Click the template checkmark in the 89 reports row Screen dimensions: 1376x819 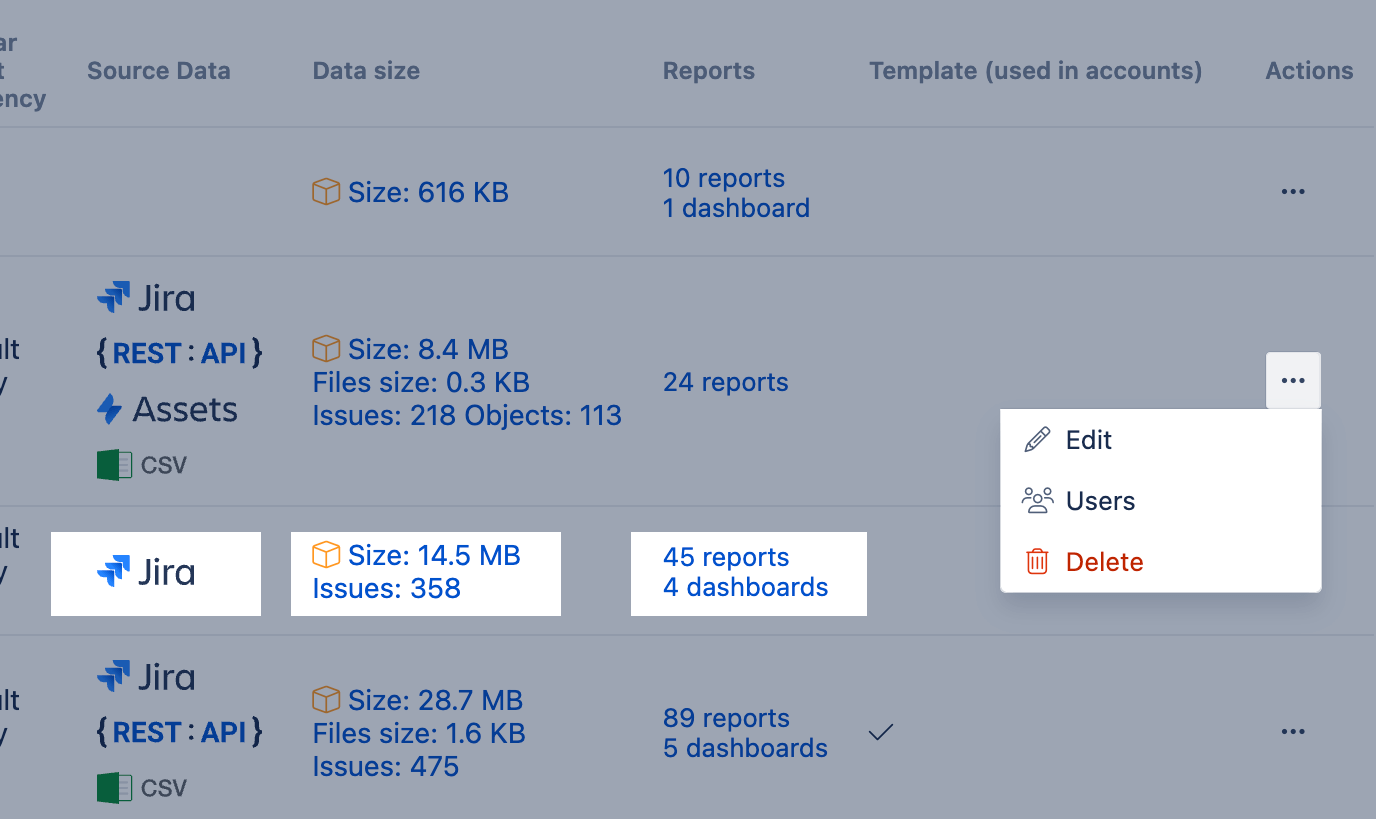coord(880,733)
